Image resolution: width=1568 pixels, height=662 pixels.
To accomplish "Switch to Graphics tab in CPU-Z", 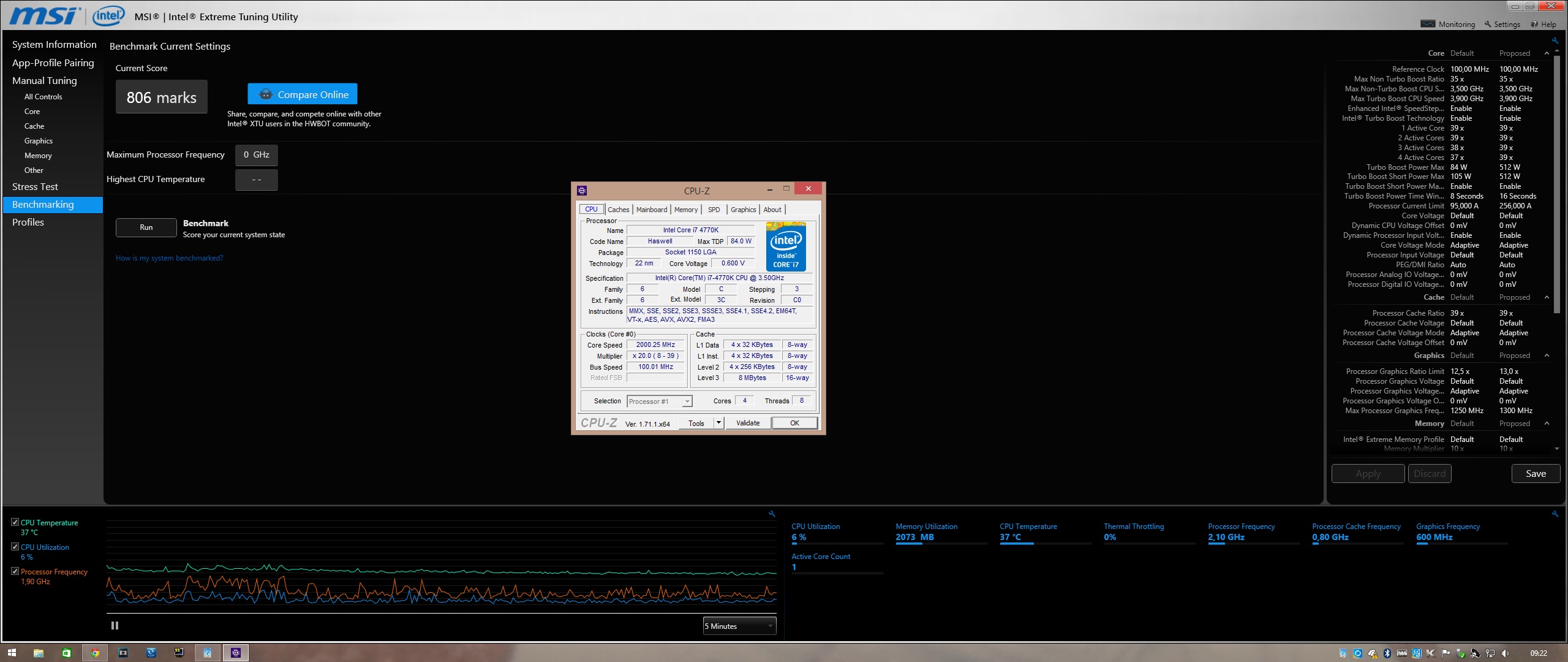I will [743, 210].
